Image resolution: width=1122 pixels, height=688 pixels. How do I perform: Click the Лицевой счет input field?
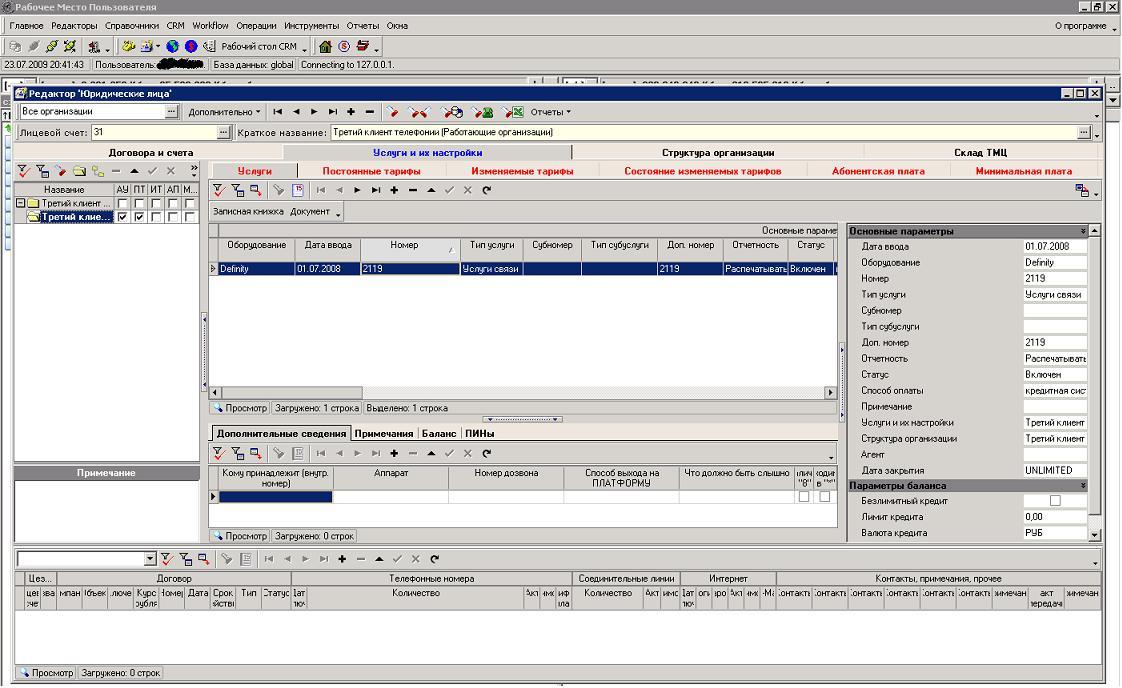click(153, 132)
